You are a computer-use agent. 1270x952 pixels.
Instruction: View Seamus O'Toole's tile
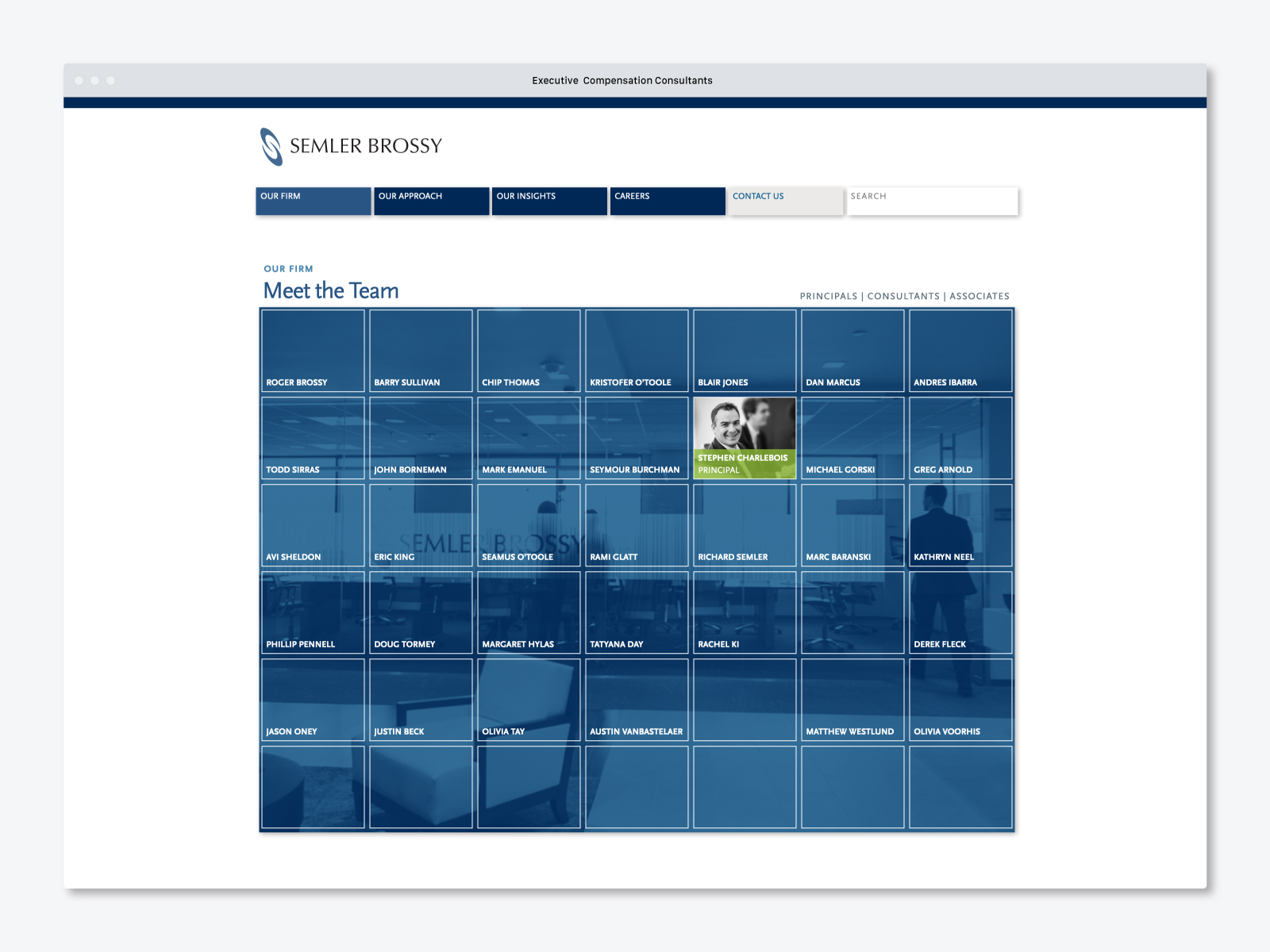tap(529, 525)
